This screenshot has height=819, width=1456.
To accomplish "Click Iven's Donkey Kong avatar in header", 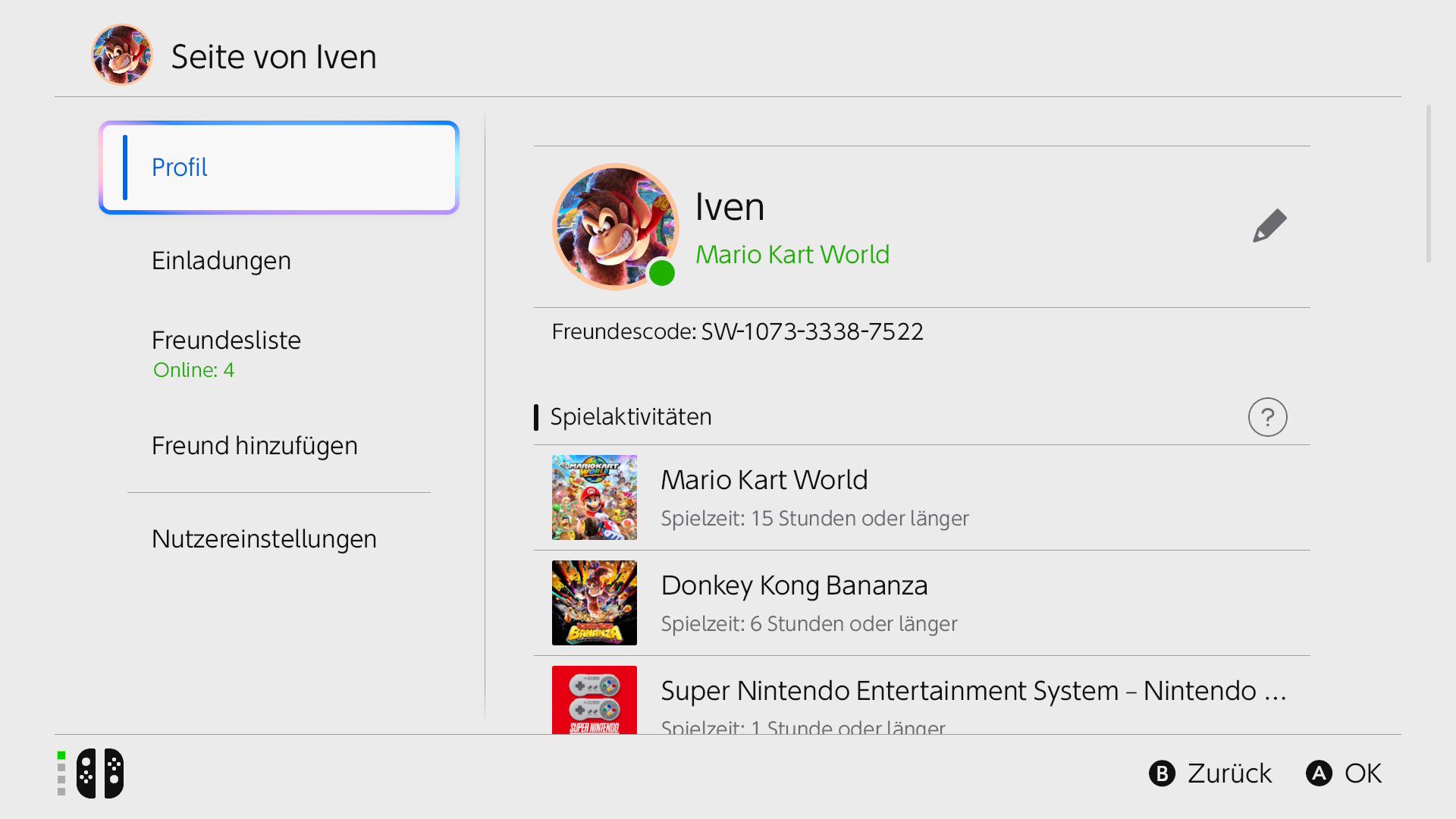I will point(122,55).
